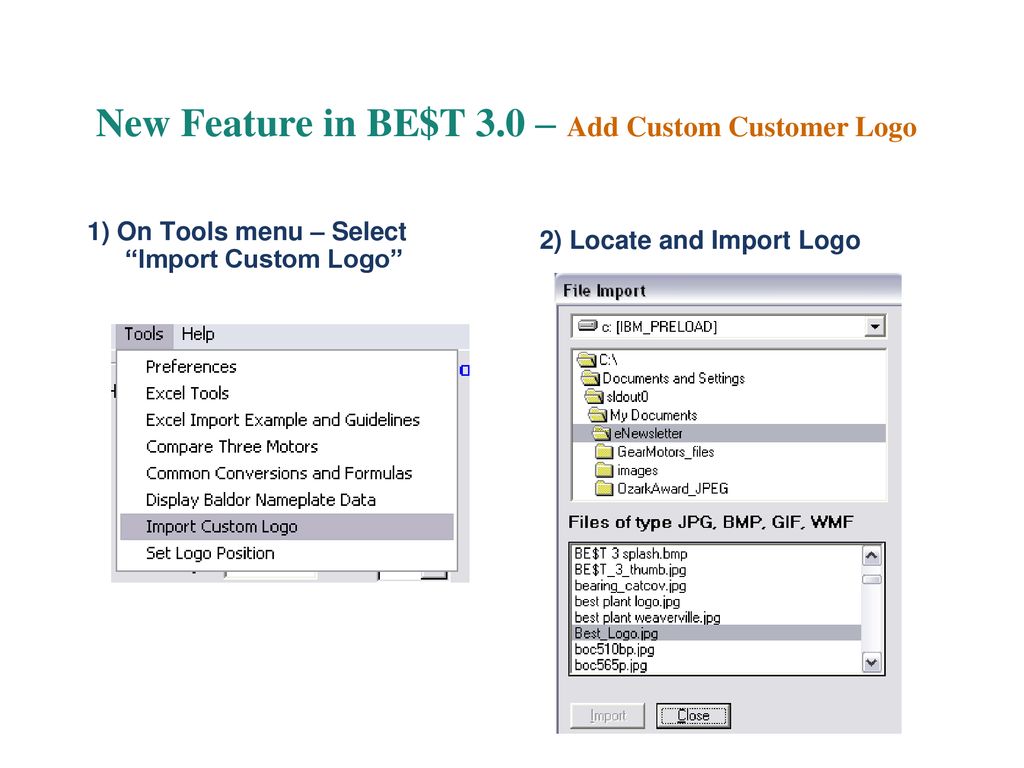Click Import Custom Logo menu item
Screen dimensions: 1024x768
tap(287, 527)
